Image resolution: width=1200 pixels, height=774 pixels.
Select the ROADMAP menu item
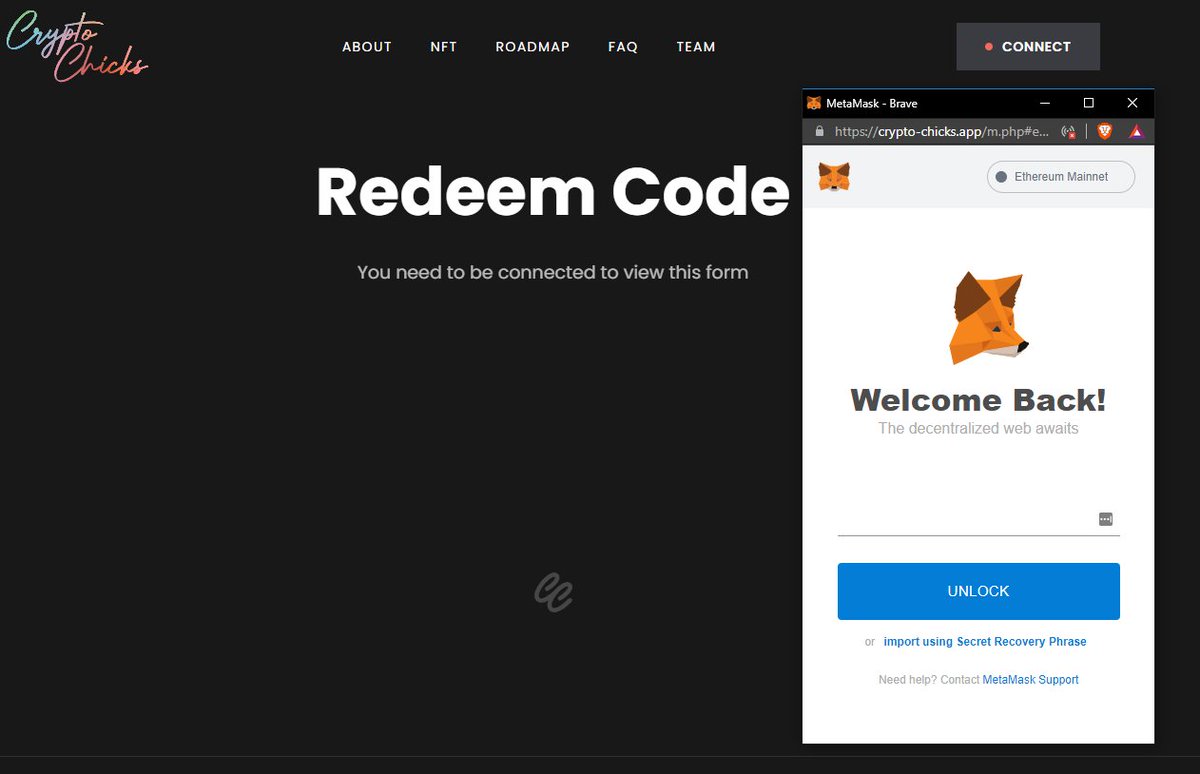[x=533, y=46]
